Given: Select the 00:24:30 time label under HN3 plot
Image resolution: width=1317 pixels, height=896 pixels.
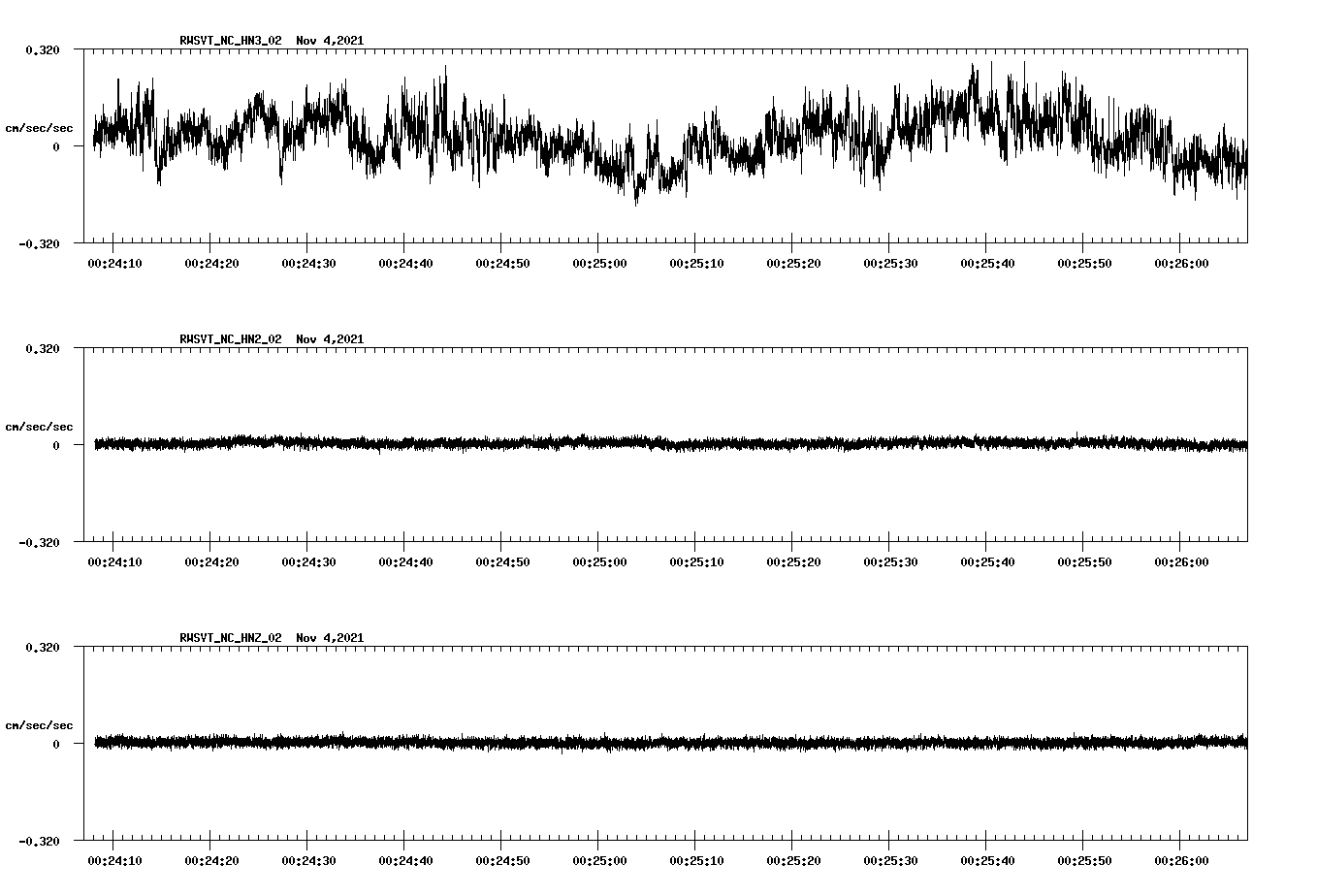Looking at the screenshot, I should pyautogui.click(x=309, y=264).
